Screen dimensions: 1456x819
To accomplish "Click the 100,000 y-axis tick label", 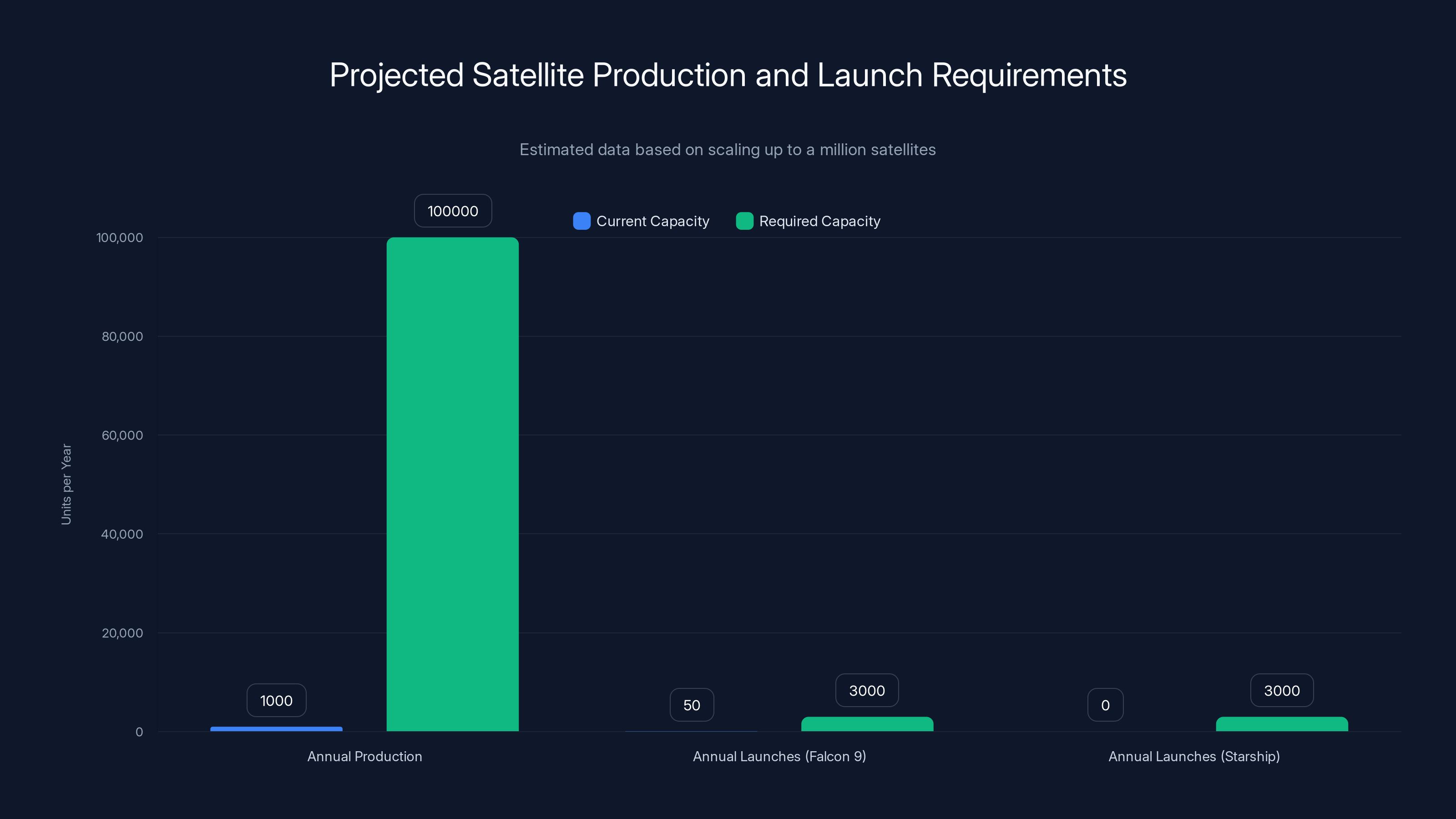I will (119, 238).
